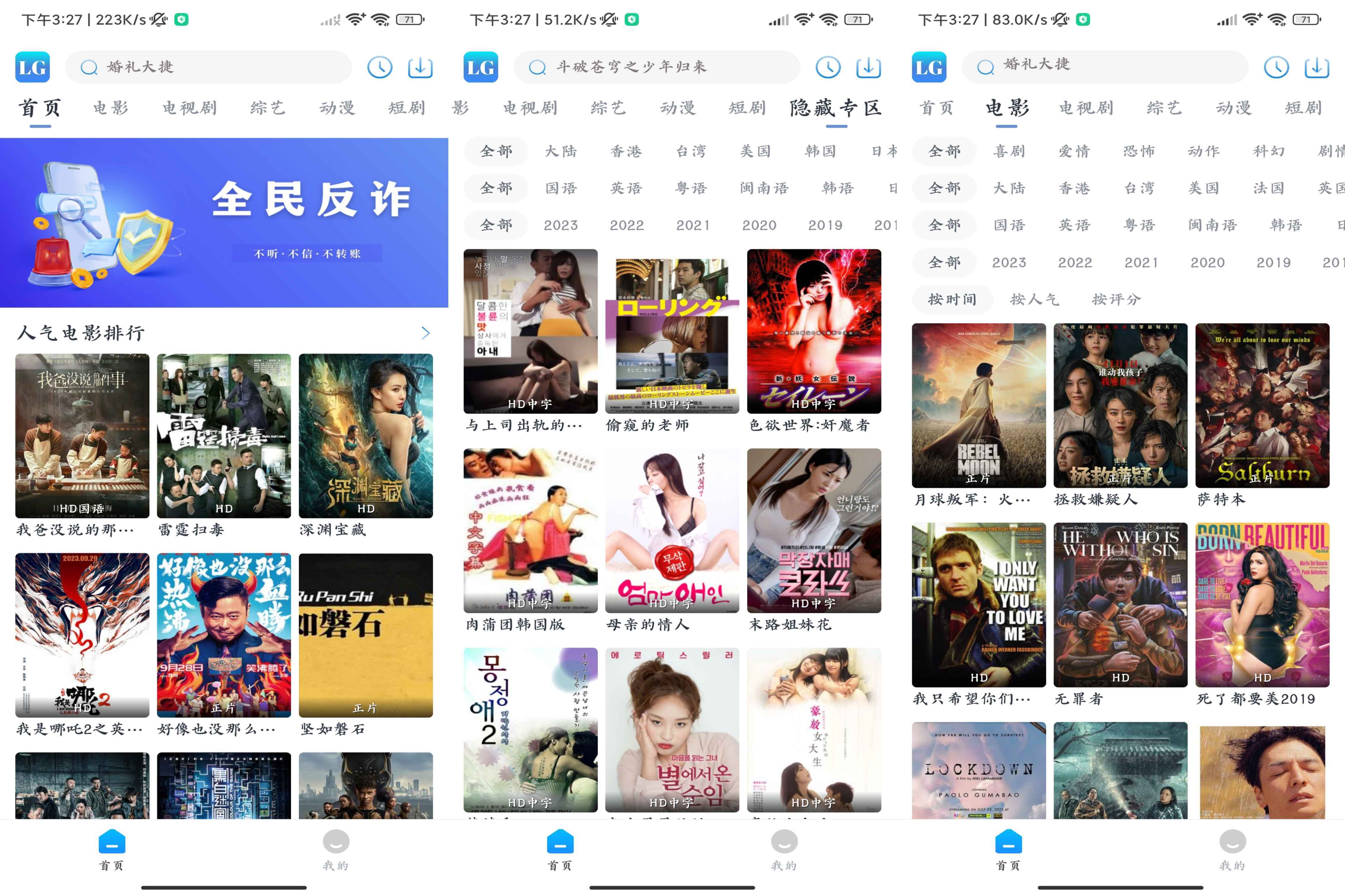Image resolution: width=1345 pixels, height=896 pixels.
Task: Open the 无罪者 movie poster
Action: [1120, 605]
